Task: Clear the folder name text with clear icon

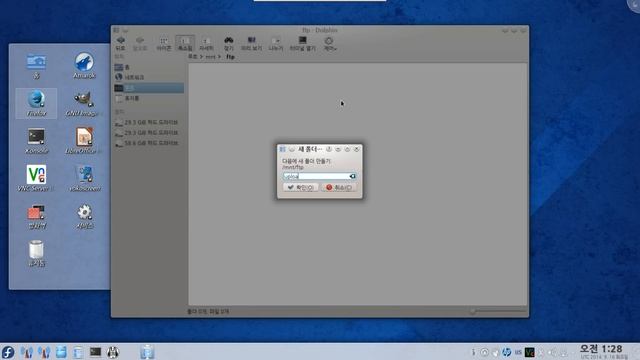Action: point(353,176)
